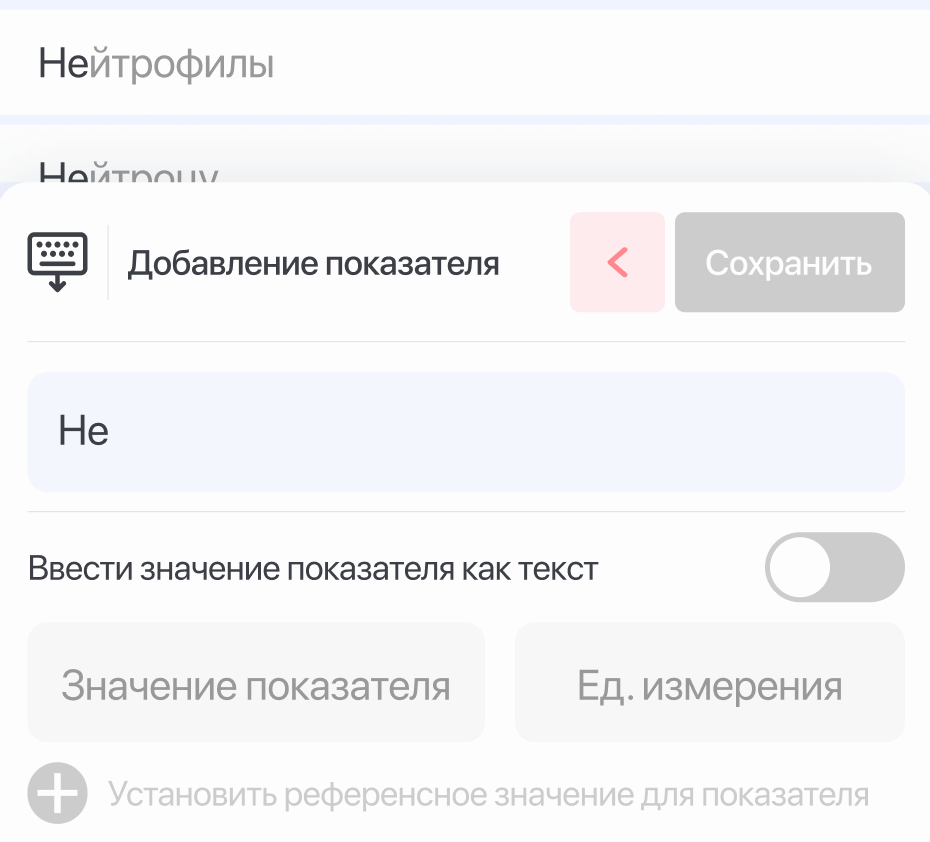Click the Сохранить button
The image size is (930, 842).
789,263
